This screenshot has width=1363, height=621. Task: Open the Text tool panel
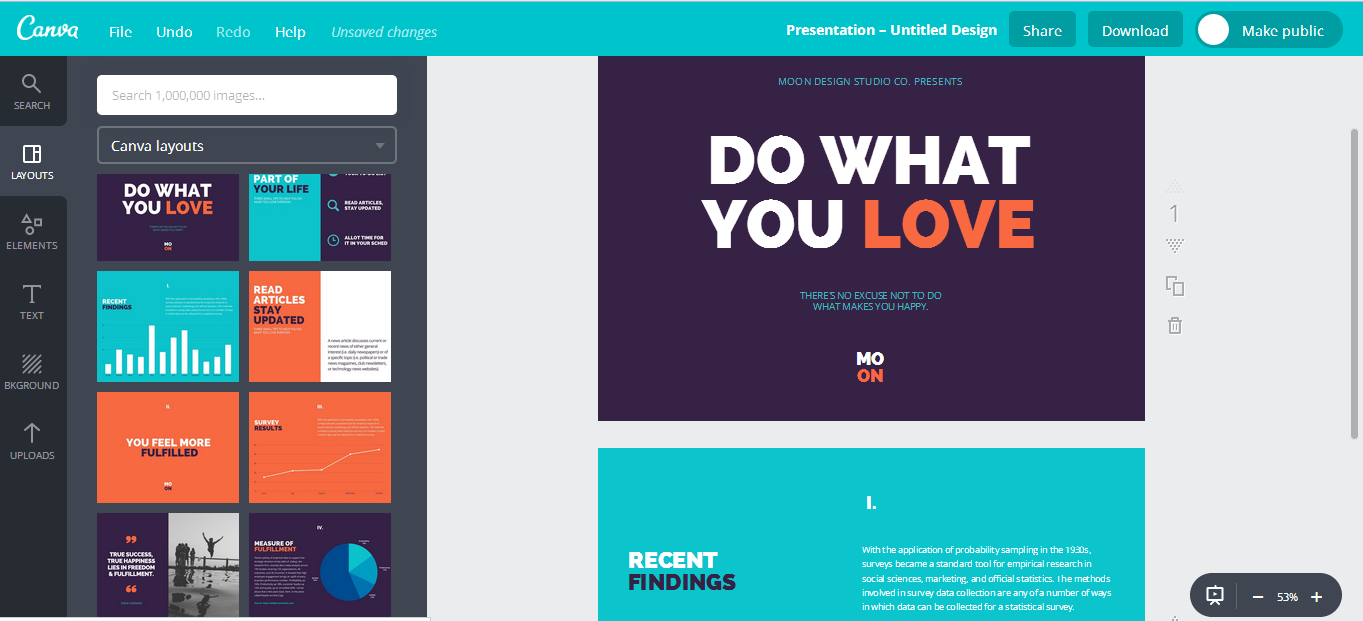click(x=32, y=301)
